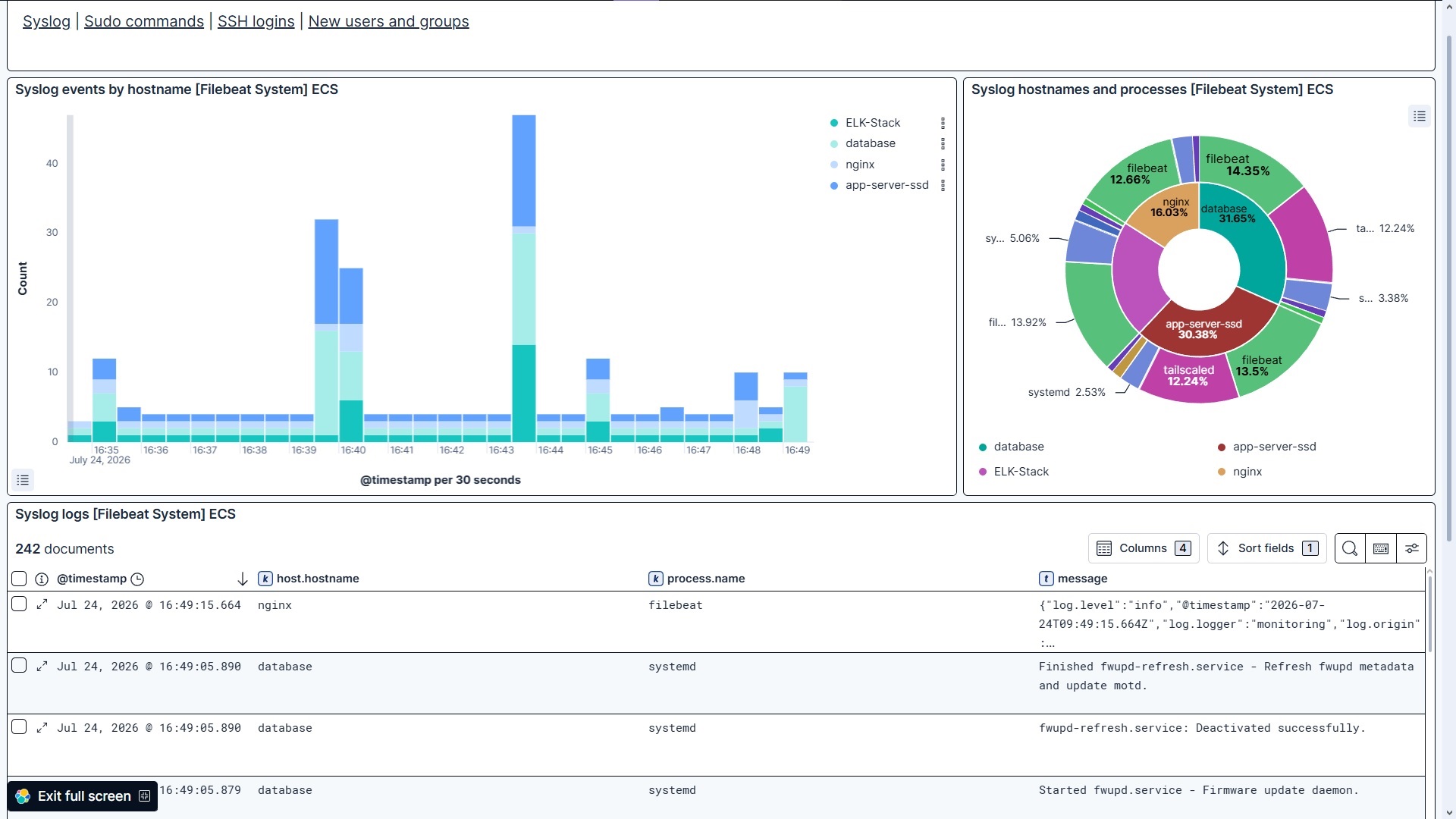
Task: Open options menu for ELK-Stack legend item
Action: click(943, 123)
